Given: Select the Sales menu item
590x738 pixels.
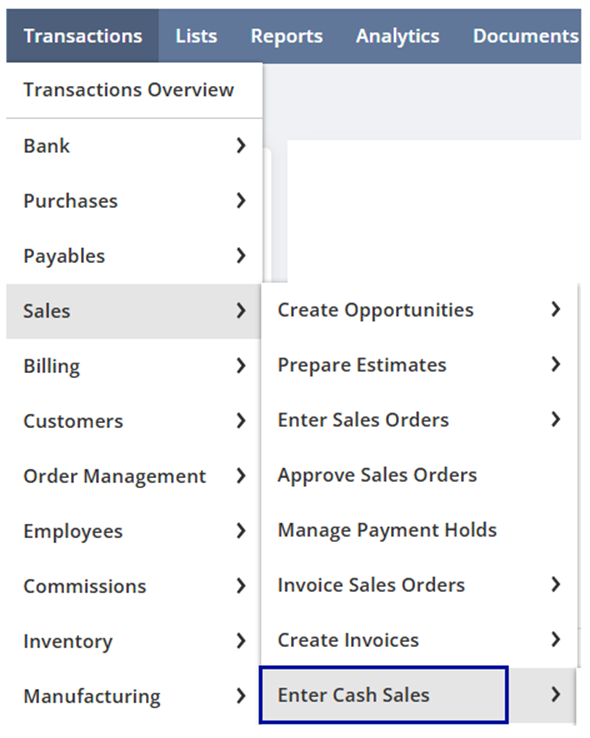Looking at the screenshot, I should pyautogui.click(x=134, y=311).
